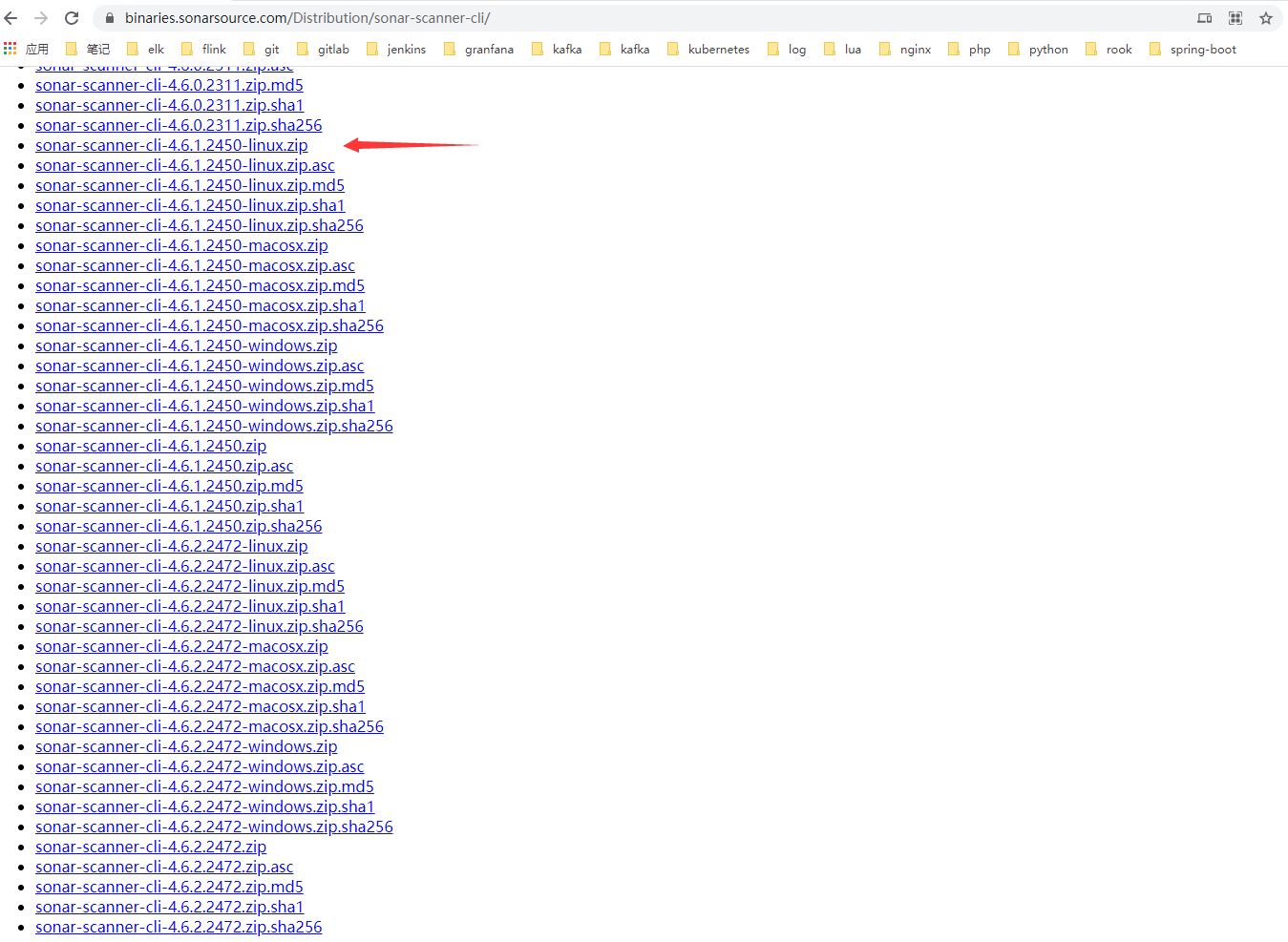Open sonar-scanner-cli-4.6.2.2472-linux.zip.md5 link

190,586
